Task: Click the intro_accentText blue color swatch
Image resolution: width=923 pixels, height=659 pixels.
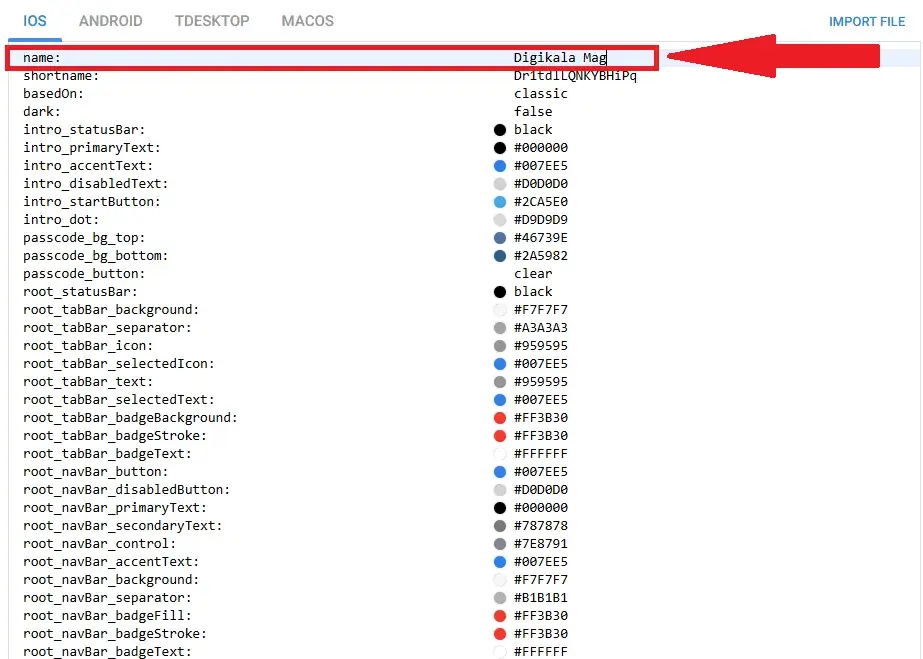Action: tap(500, 166)
